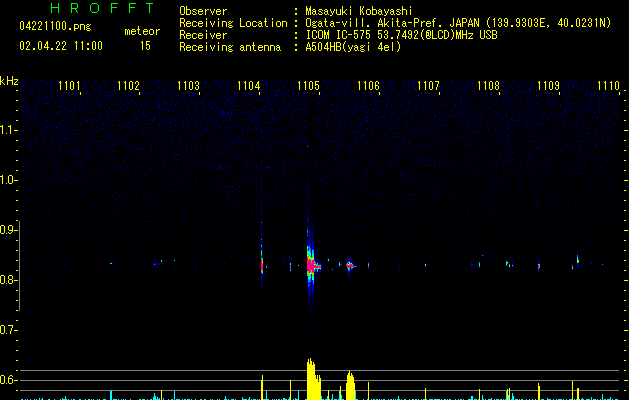Click the Observer label
The width and height of the screenshot is (629, 400).
[203, 11]
